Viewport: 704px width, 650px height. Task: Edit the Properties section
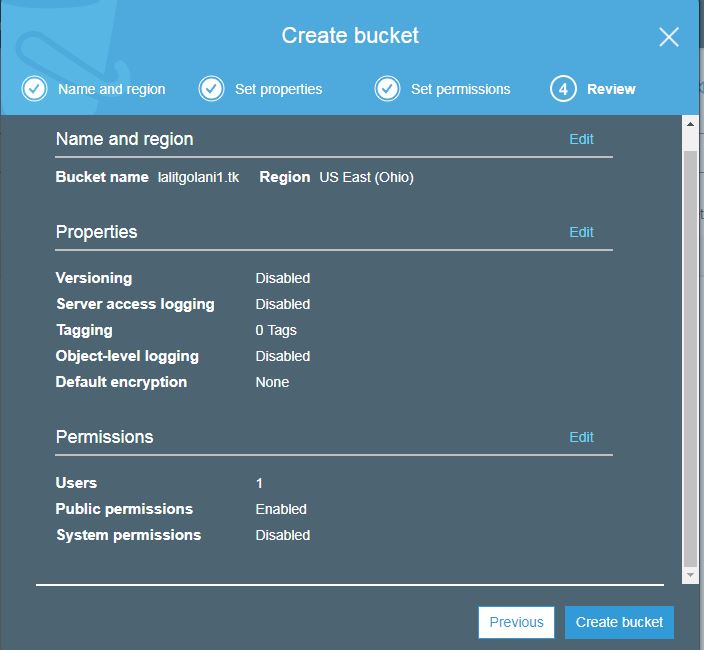pos(581,232)
